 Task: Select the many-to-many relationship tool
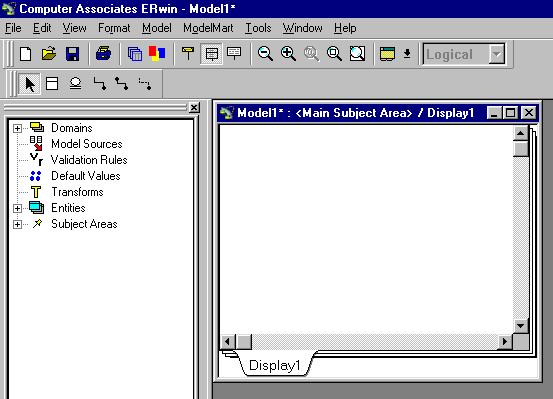[122, 84]
